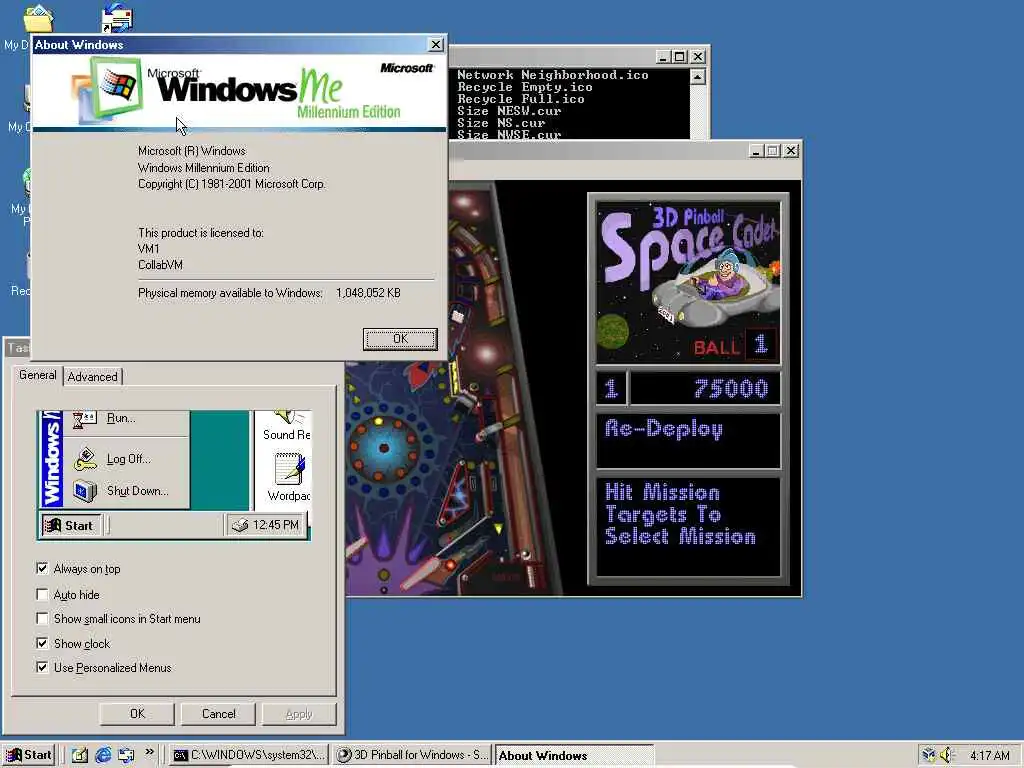The image size is (1024, 768).
Task: Open the My Documents folder desktop icon
Action: pyautogui.click(x=39, y=18)
